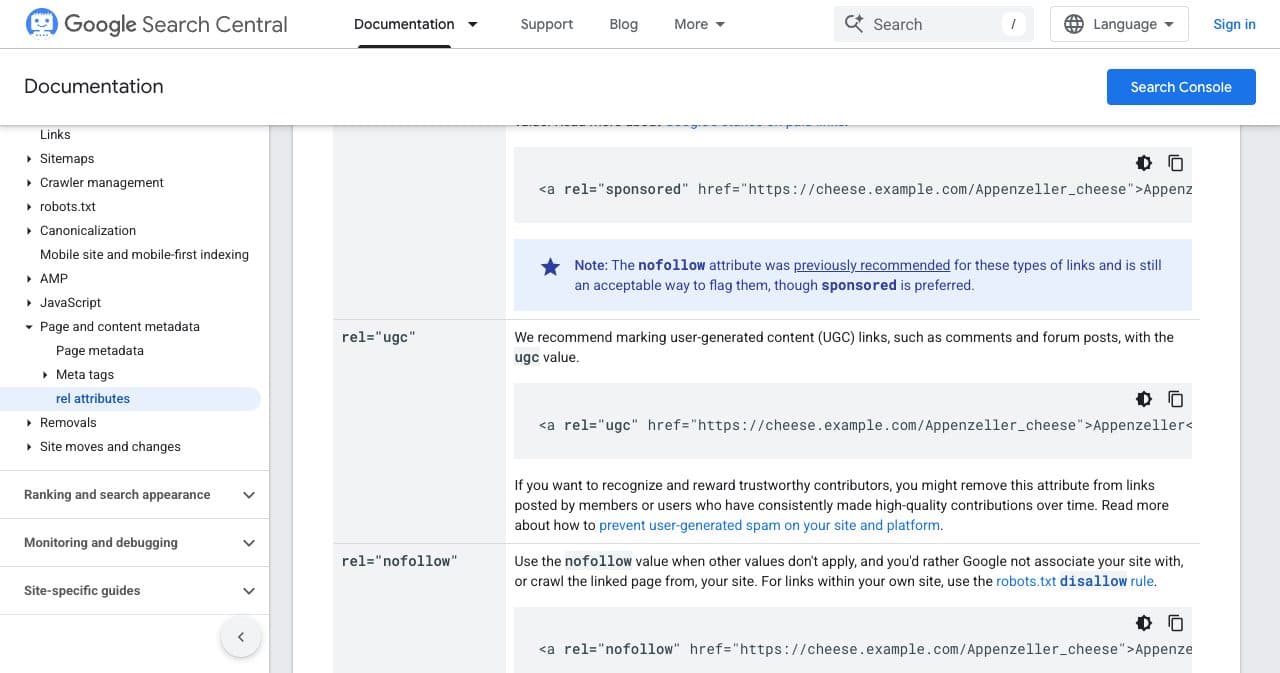This screenshot has height=673, width=1280.
Task: Toggle dark theme on nofollow code sample
Action: pyautogui.click(x=1144, y=623)
